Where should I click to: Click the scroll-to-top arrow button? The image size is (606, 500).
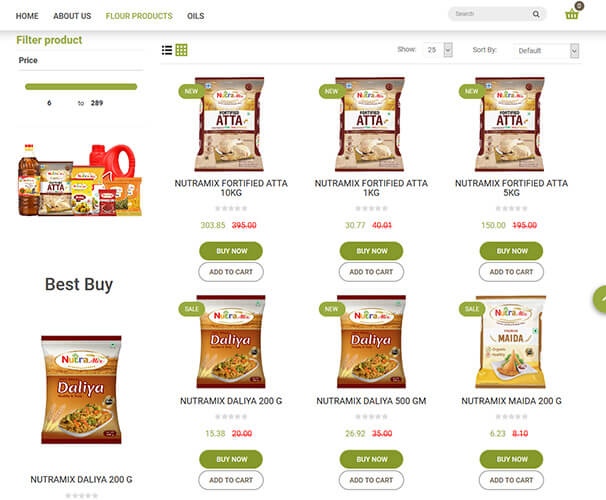599,299
